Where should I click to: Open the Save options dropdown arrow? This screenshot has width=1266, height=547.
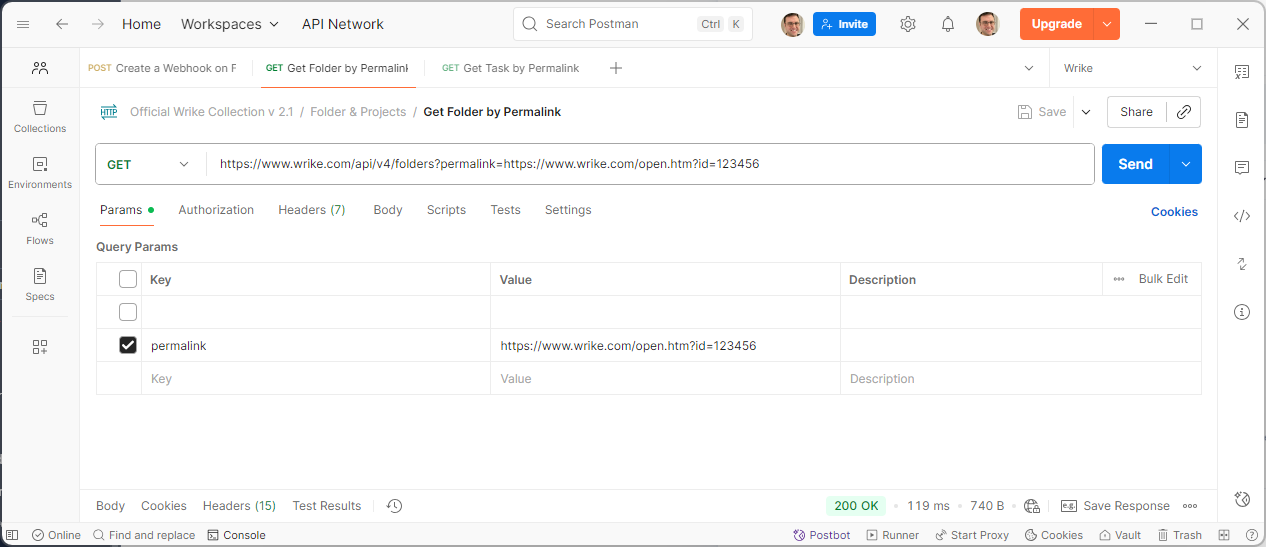tap(1086, 112)
